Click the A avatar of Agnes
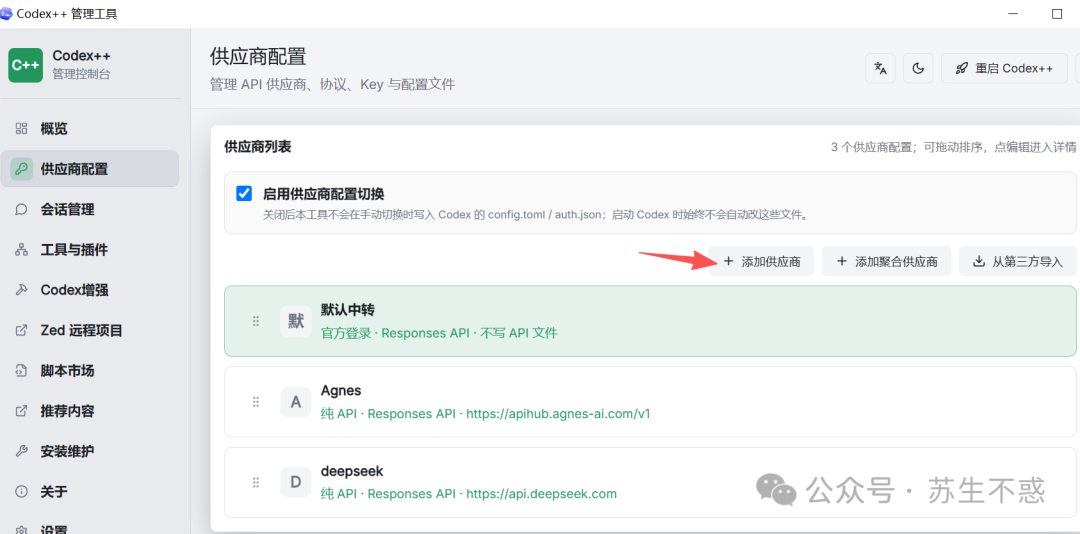1080x534 pixels. click(295, 402)
